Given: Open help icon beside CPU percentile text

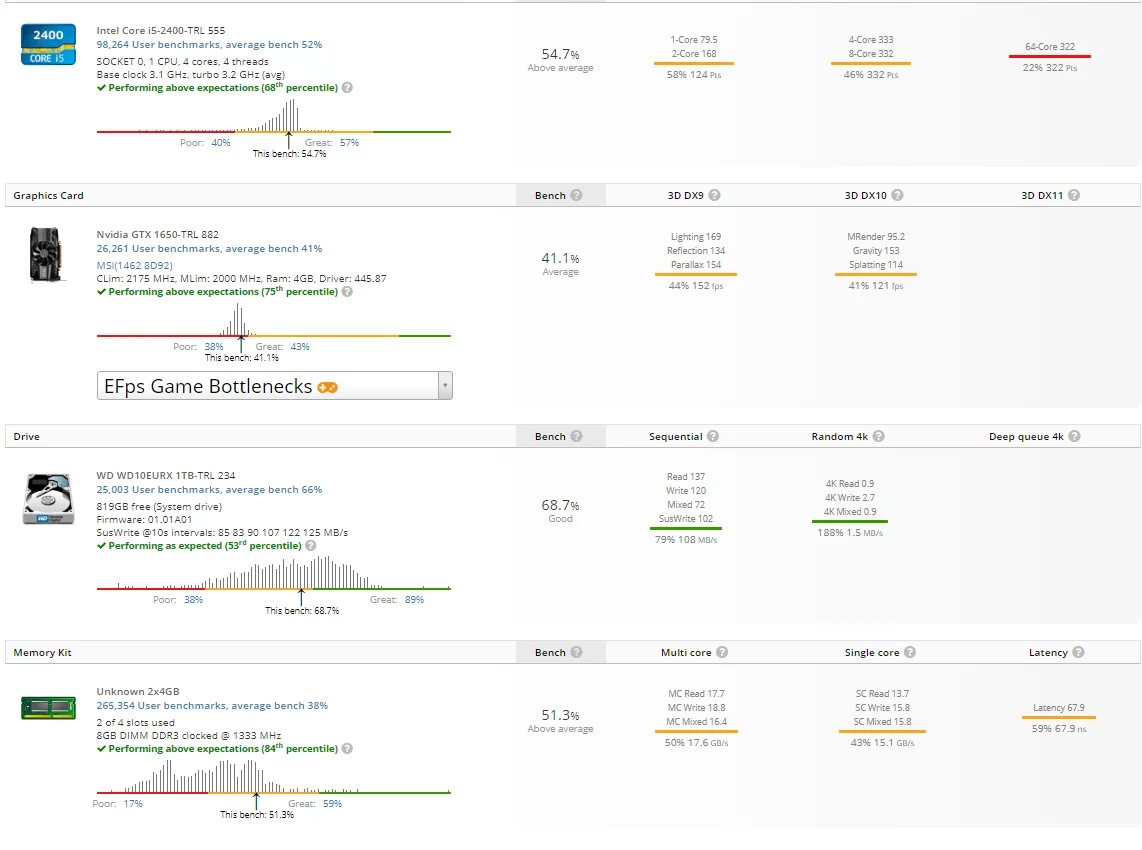Looking at the screenshot, I should click(x=347, y=87).
